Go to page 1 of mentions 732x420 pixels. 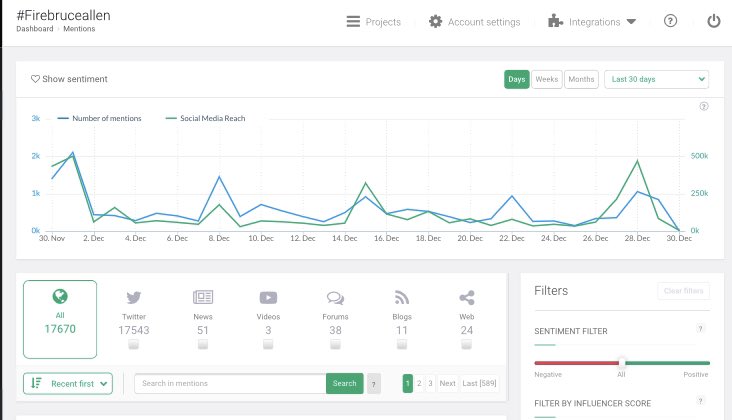[x=408, y=384]
